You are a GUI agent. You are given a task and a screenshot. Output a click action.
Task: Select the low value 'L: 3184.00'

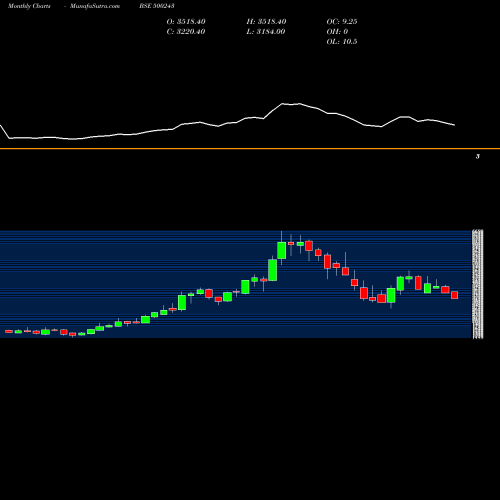(x=266, y=32)
